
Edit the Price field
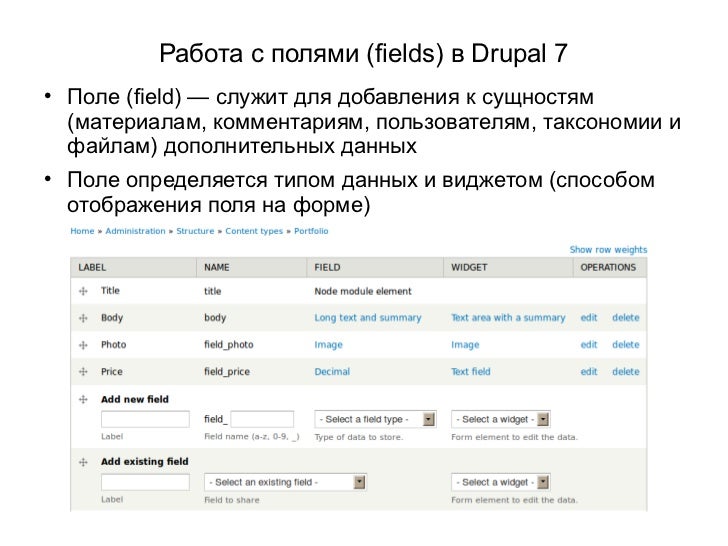(589, 371)
